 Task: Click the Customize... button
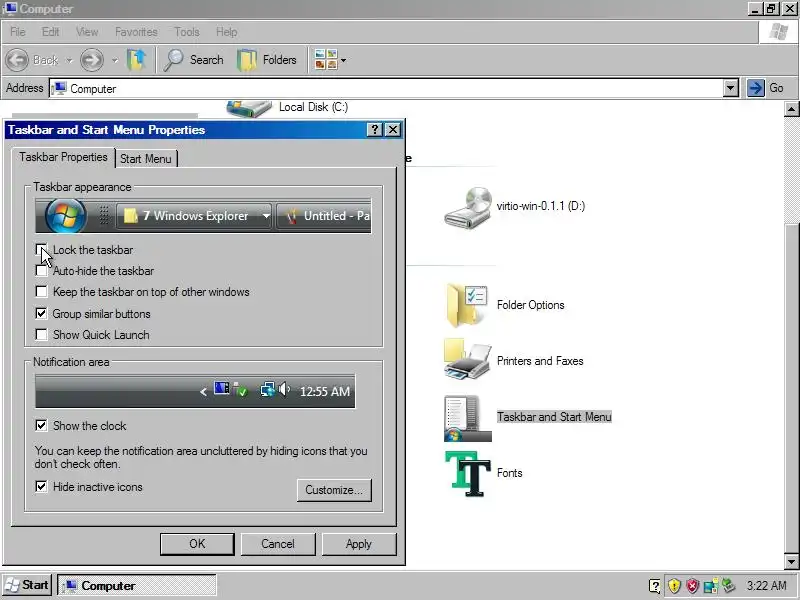coord(334,490)
